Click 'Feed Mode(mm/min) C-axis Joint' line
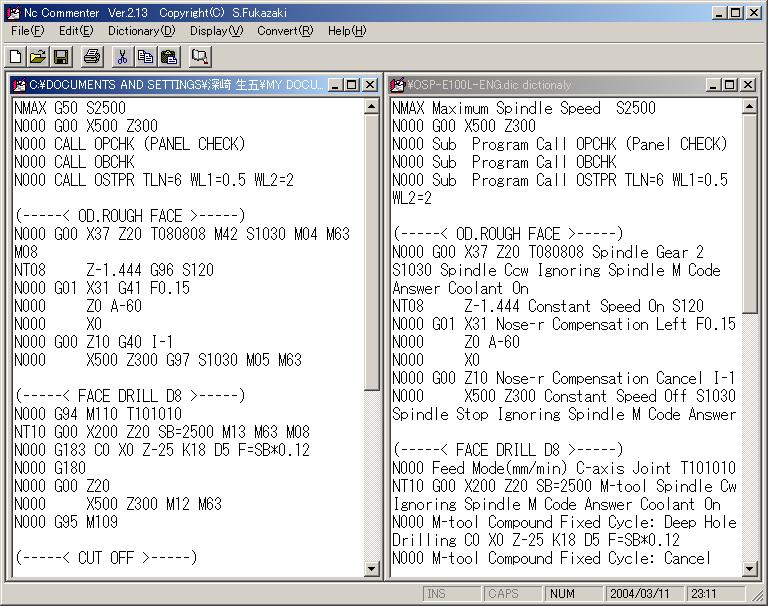768x606 pixels. (564, 468)
